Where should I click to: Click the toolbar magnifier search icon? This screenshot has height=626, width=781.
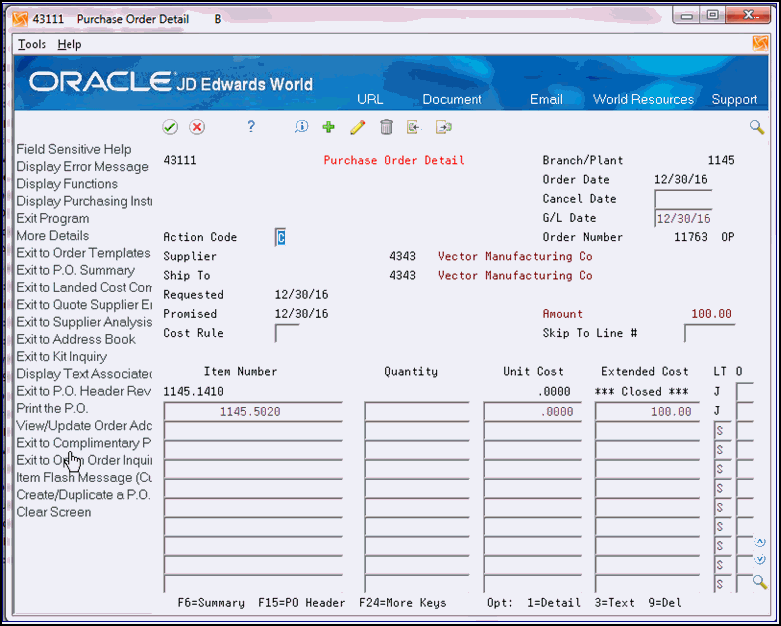757,127
